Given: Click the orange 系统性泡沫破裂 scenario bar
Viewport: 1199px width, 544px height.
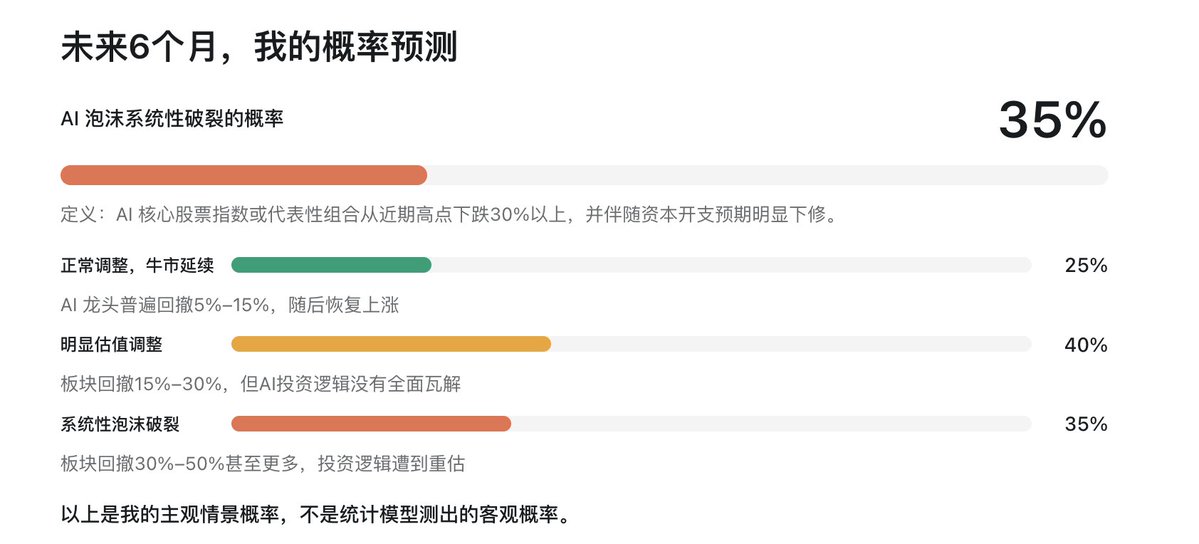Looking at the screenshot, I should pos(371,424).
